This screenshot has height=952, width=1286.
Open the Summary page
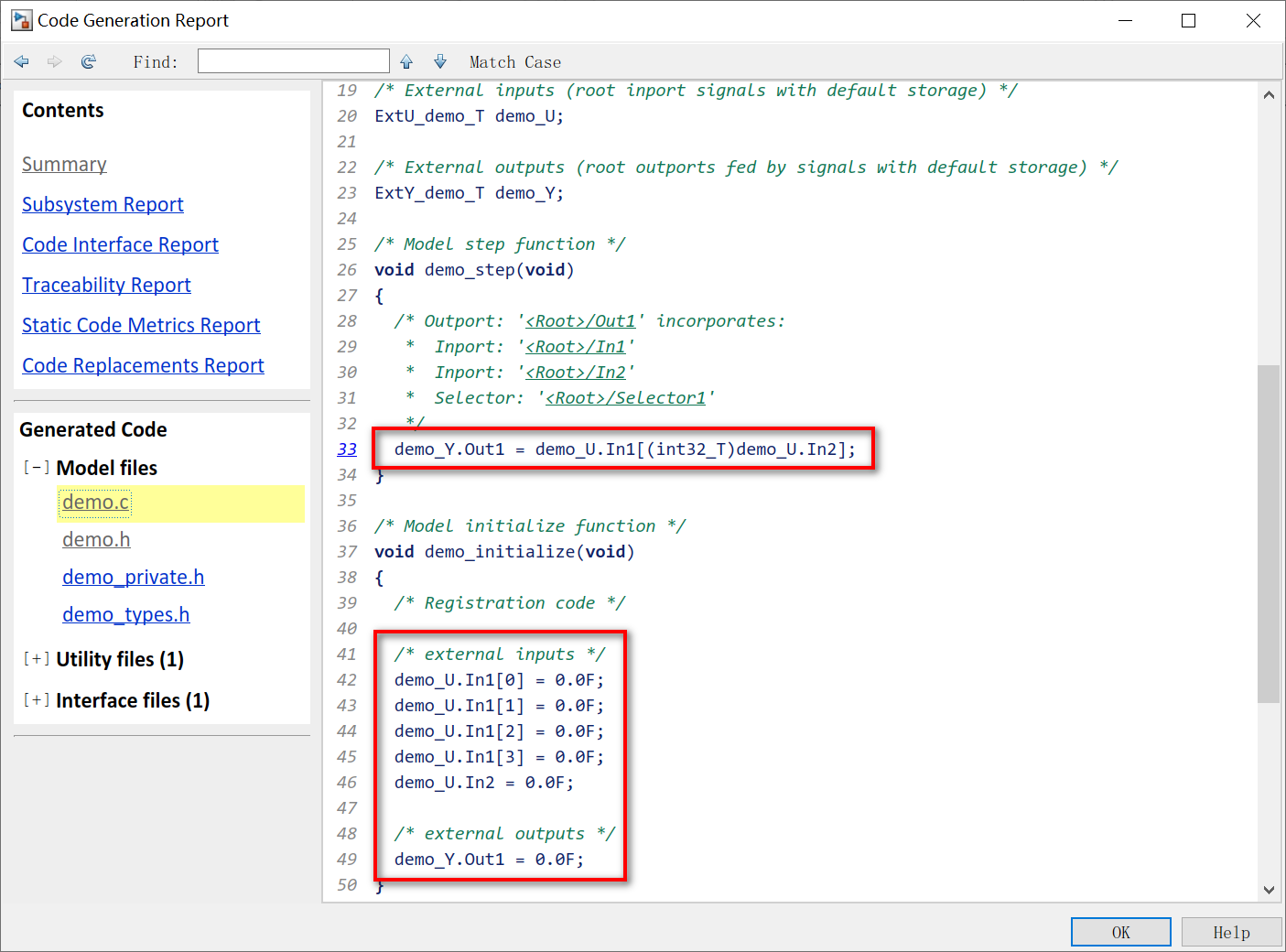(x=64, y=164)
